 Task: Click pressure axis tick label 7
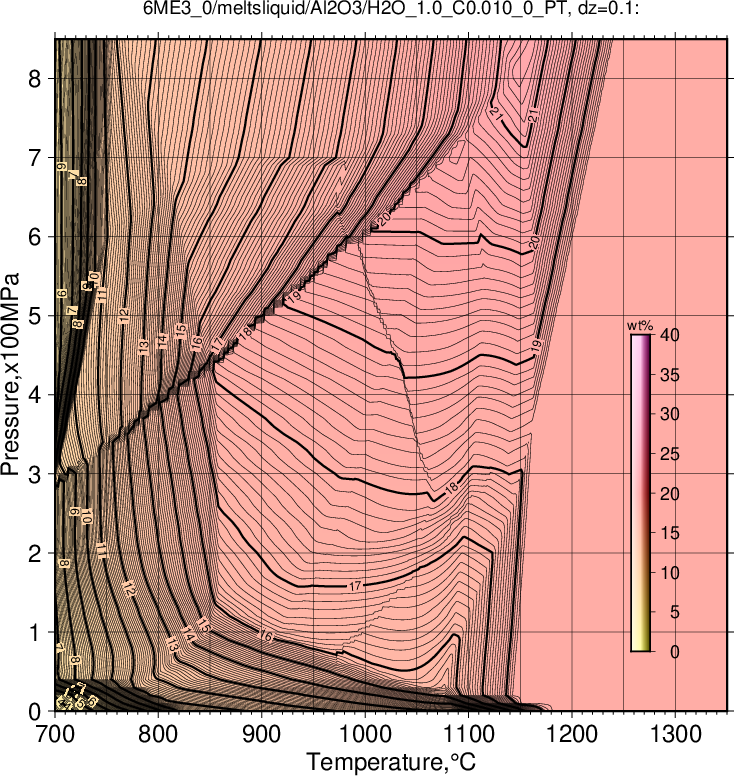(35, 157)
